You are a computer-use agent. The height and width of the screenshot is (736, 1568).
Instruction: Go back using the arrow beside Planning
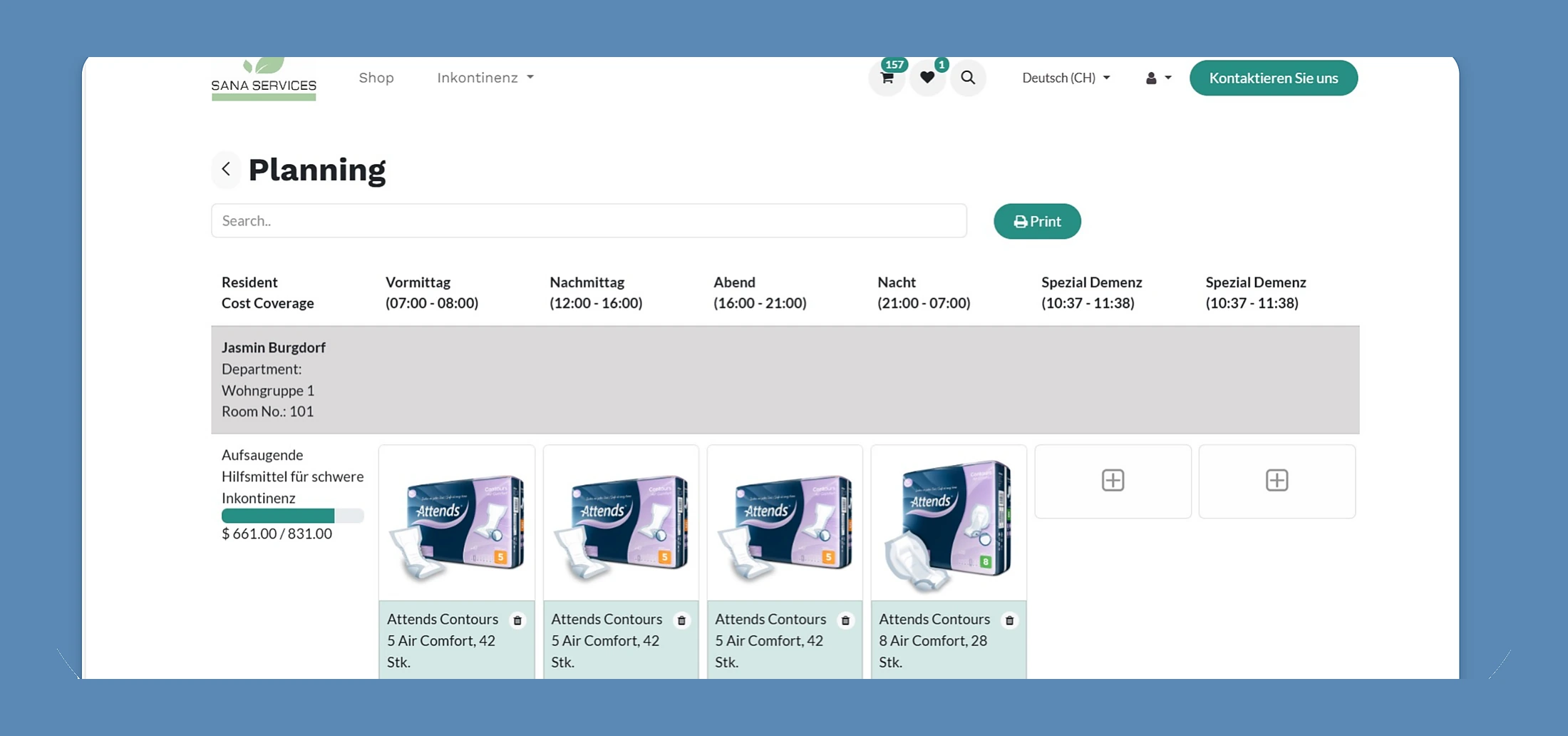pos(226,169)
